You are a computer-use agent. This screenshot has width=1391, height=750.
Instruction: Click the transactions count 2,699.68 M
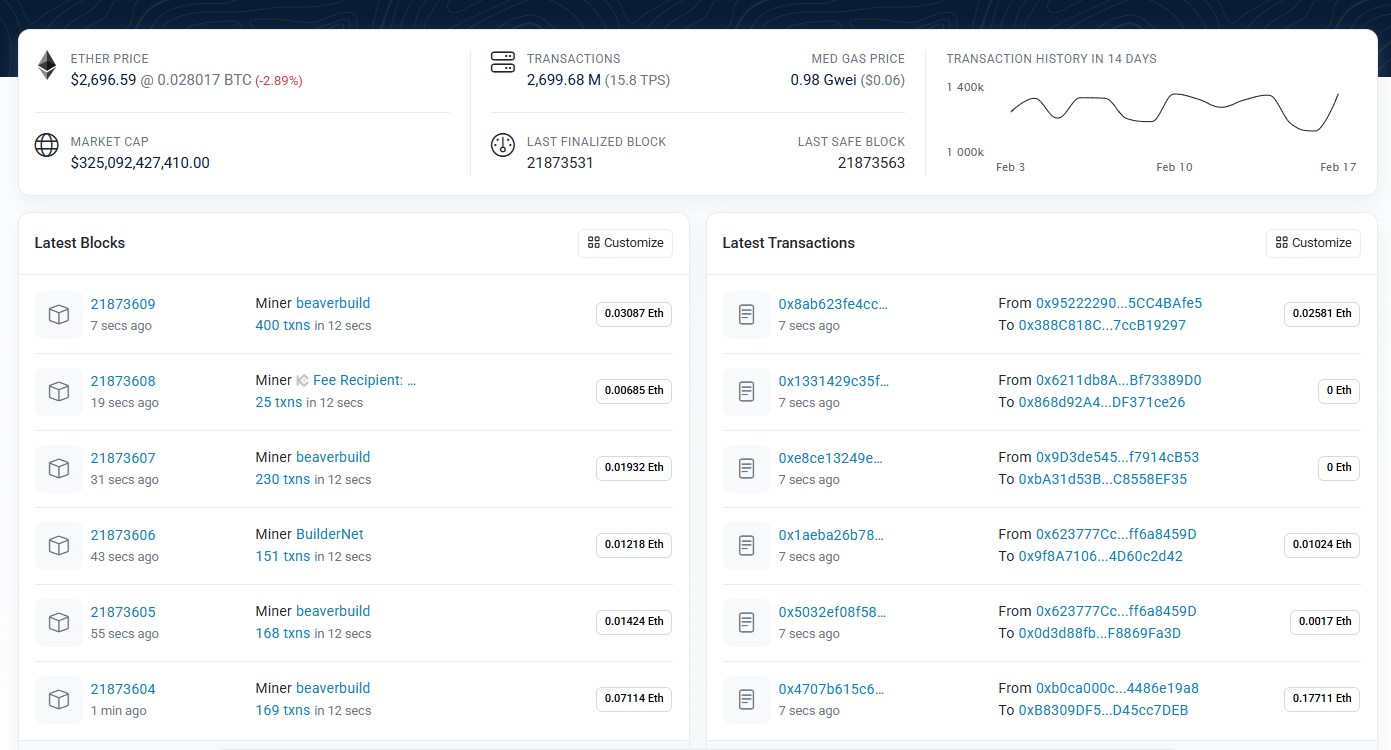click(x=564, y=80)
